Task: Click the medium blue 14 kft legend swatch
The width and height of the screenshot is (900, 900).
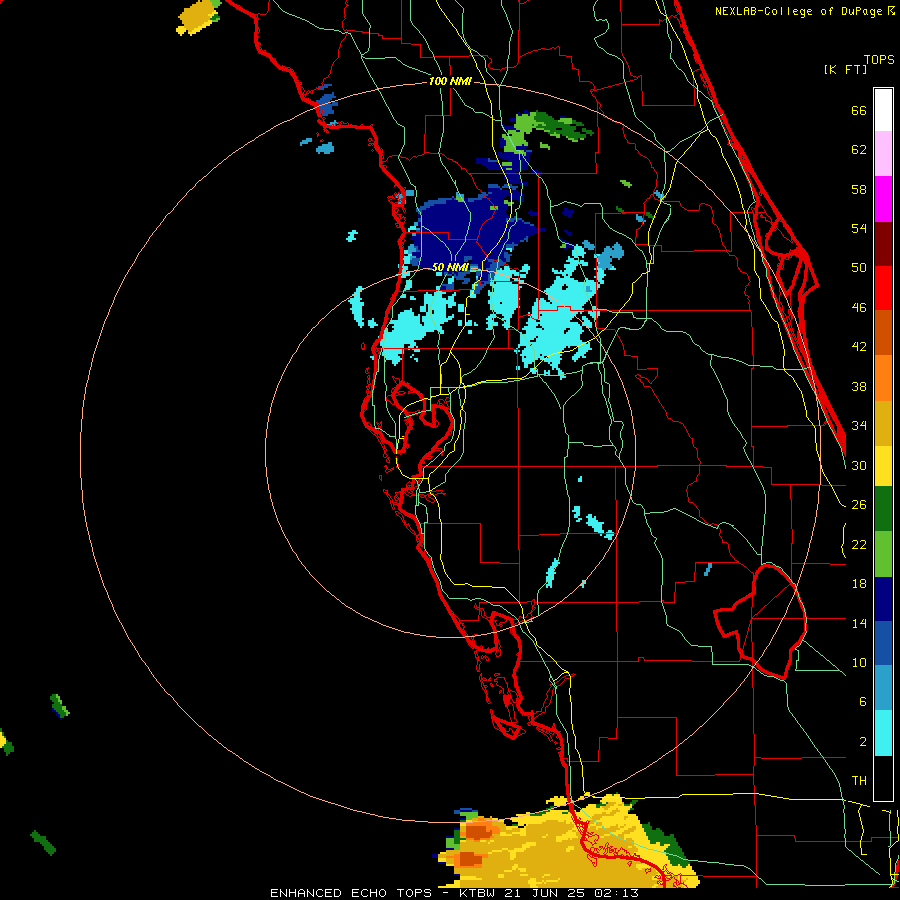Action: 883,643
